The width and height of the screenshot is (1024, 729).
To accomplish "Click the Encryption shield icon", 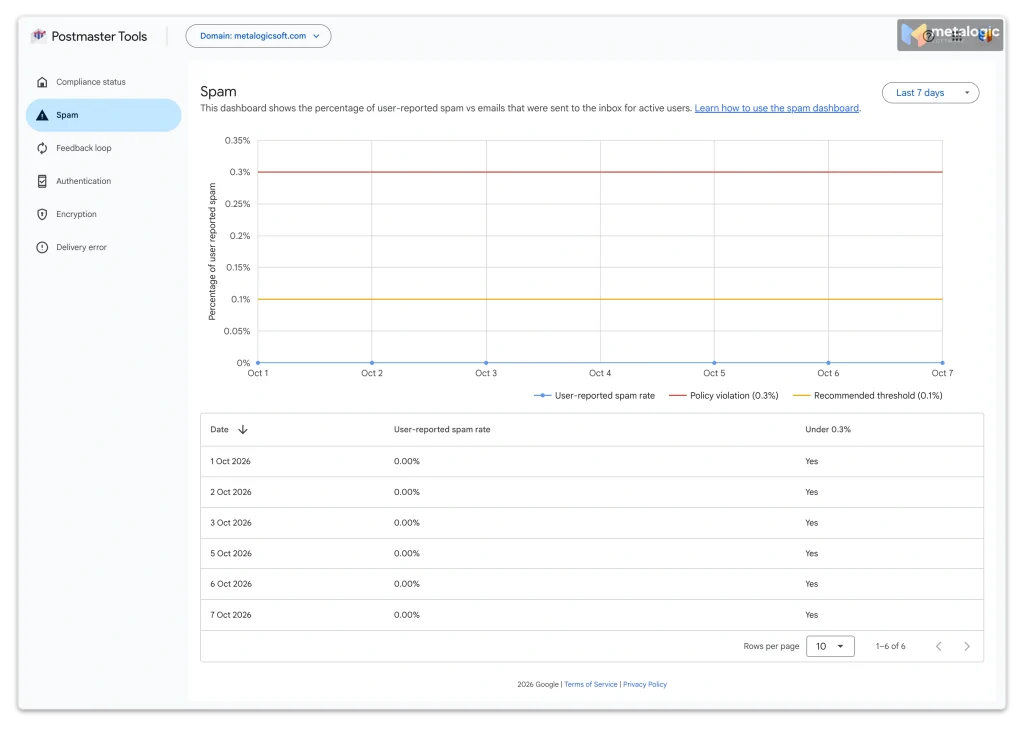I will point(42,214).
